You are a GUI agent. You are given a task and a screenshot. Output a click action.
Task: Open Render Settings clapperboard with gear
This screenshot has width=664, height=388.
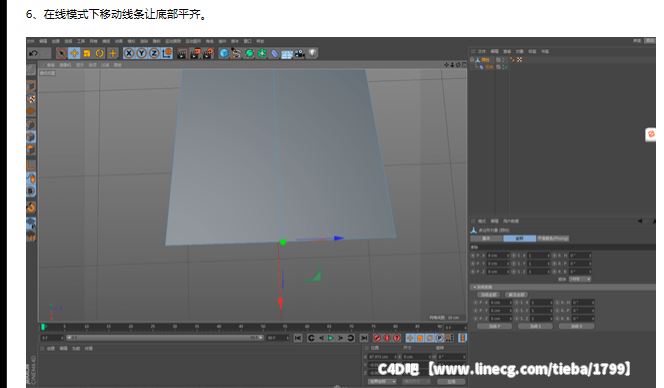208,53
